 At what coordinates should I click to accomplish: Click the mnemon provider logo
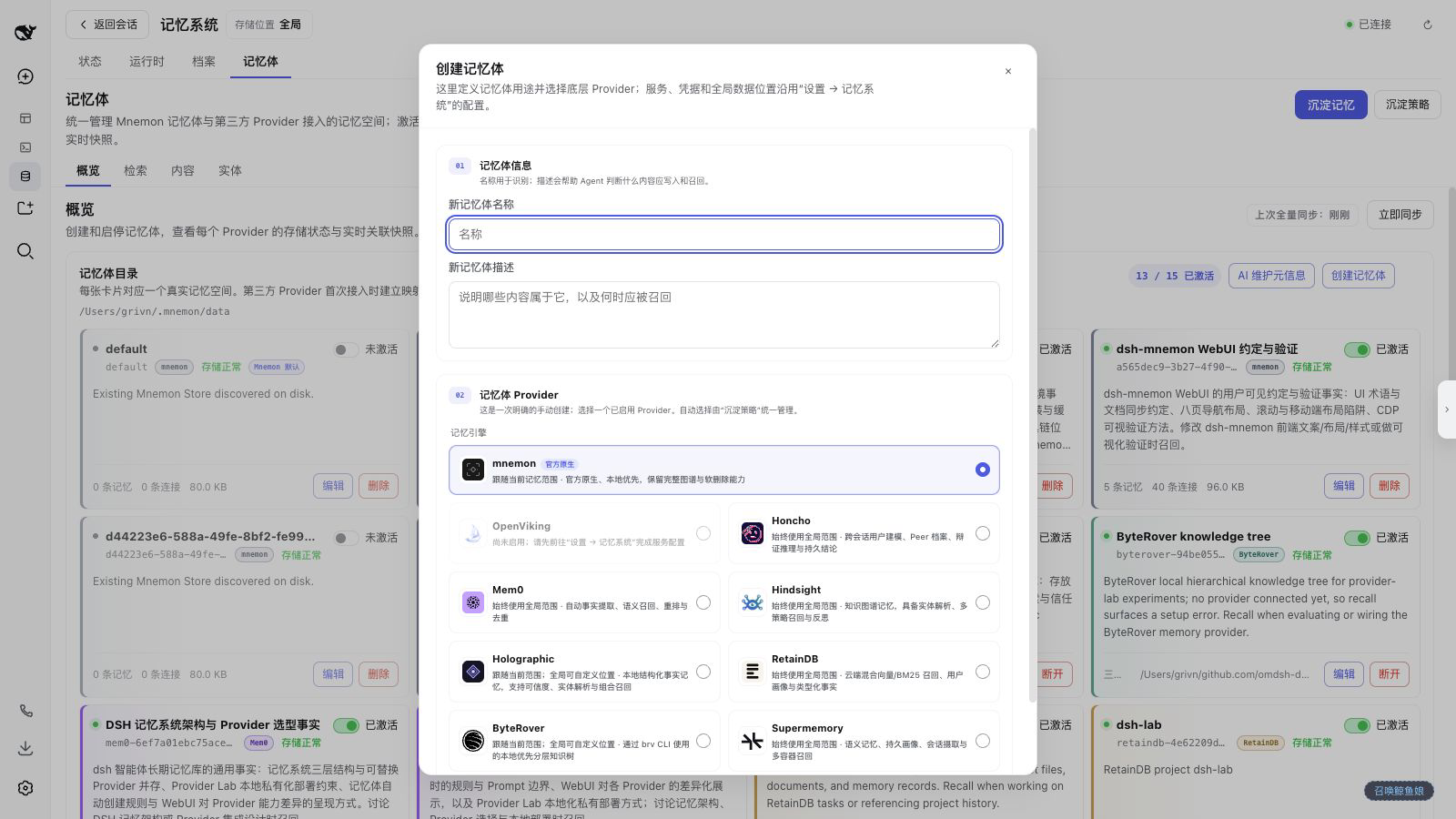coord(473,470)
